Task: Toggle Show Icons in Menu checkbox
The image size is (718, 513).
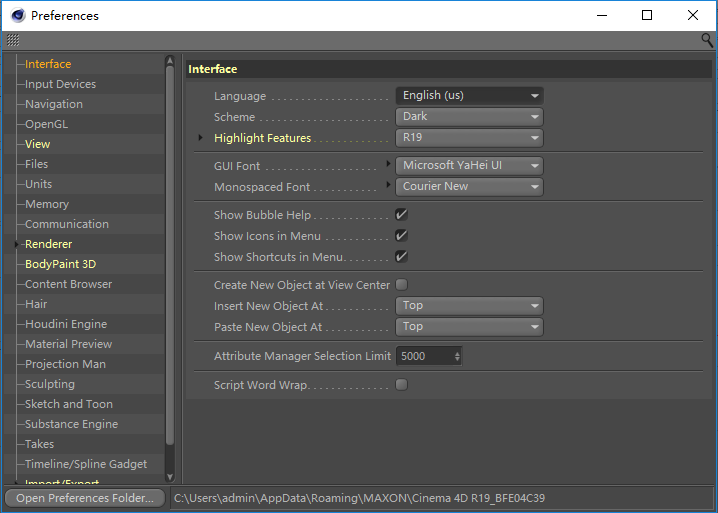Action: coord(402,235)
